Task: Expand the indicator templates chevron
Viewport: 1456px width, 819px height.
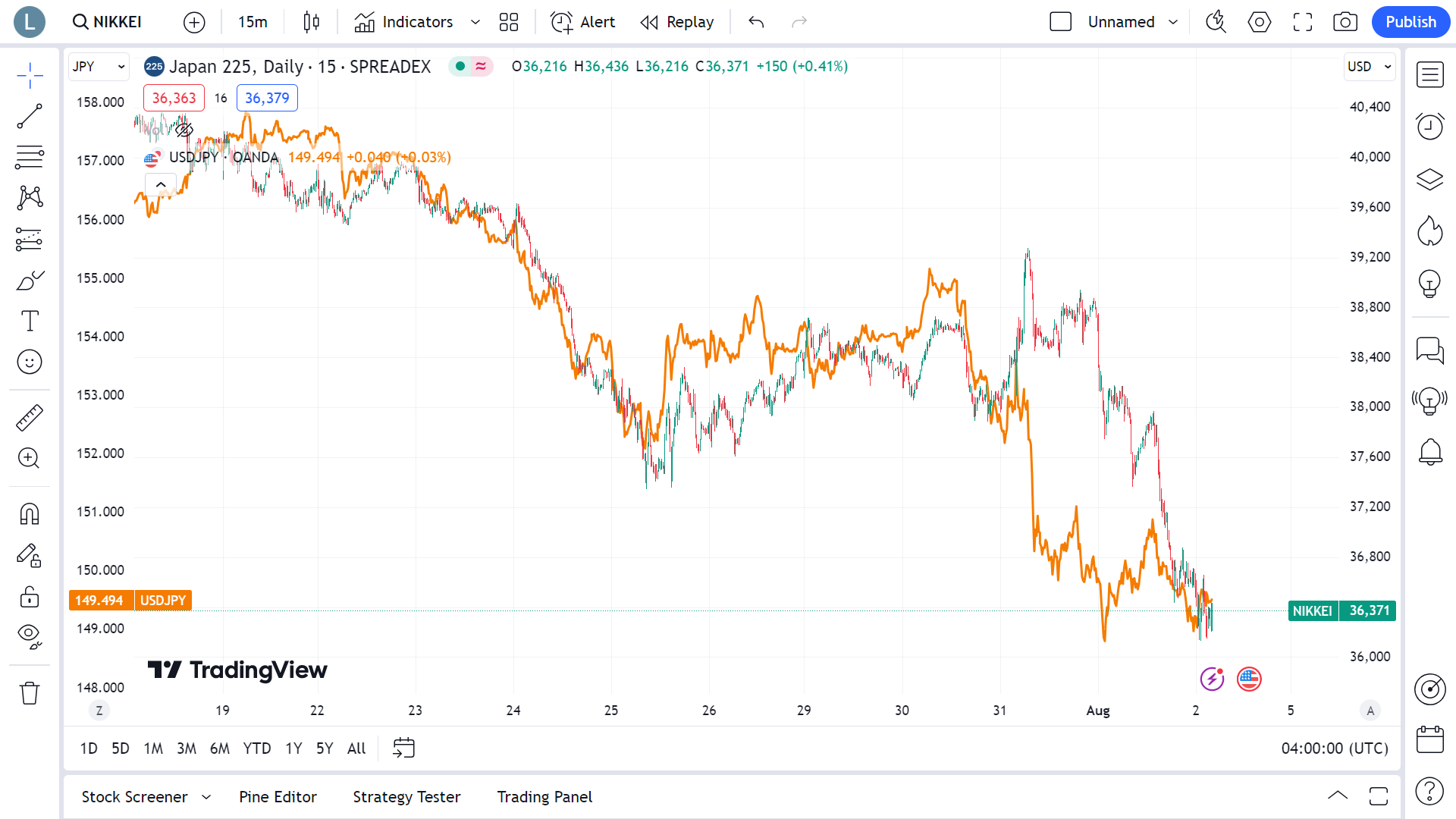Action: [x=475, y=22]
